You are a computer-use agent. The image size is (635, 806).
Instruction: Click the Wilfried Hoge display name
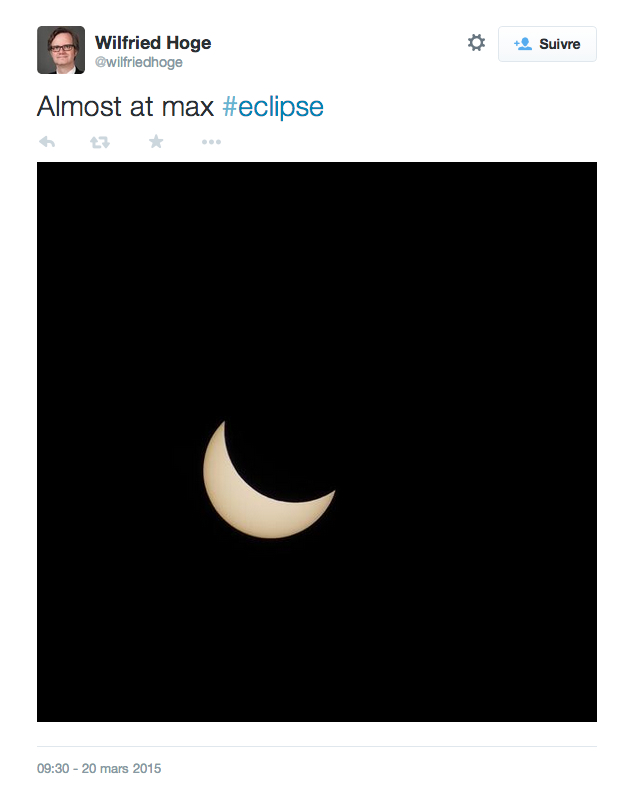(153, 43)
